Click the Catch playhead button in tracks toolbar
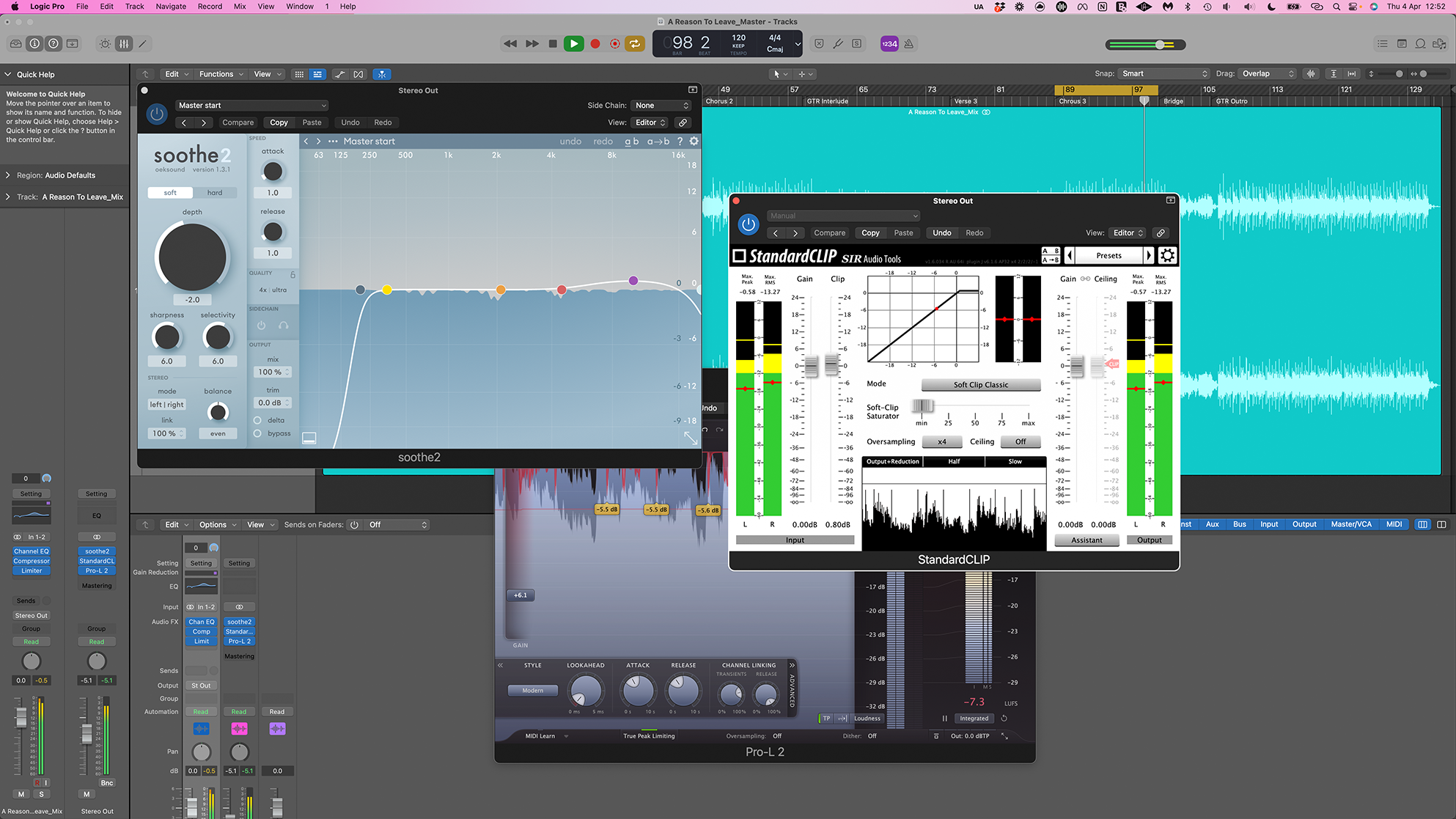Viewport: 1456px width, 819px height. 381,74
